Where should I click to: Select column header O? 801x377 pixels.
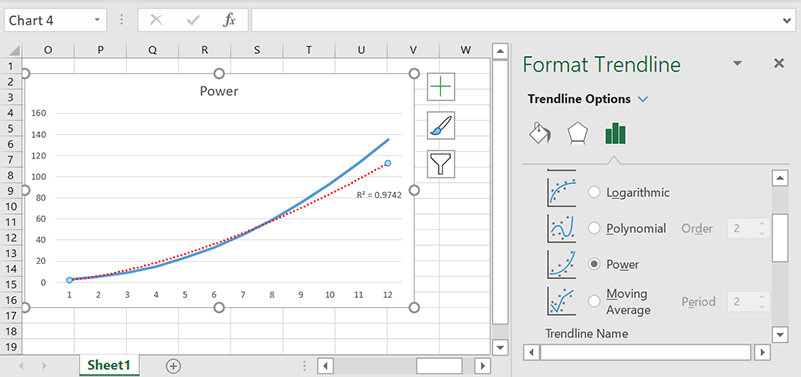[x=48, y=50]
